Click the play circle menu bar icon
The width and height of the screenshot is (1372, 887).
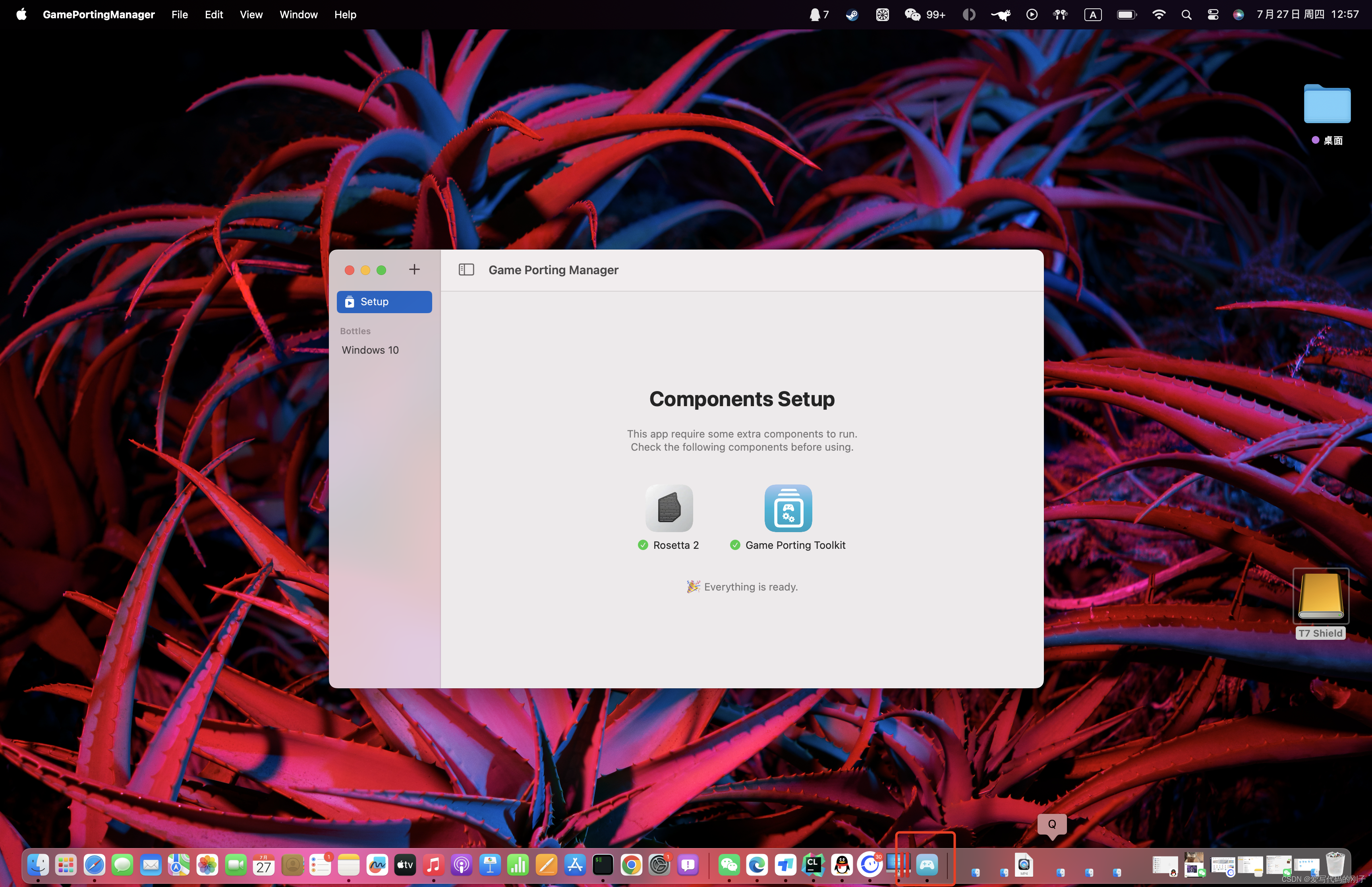[x=1031, y=14]
